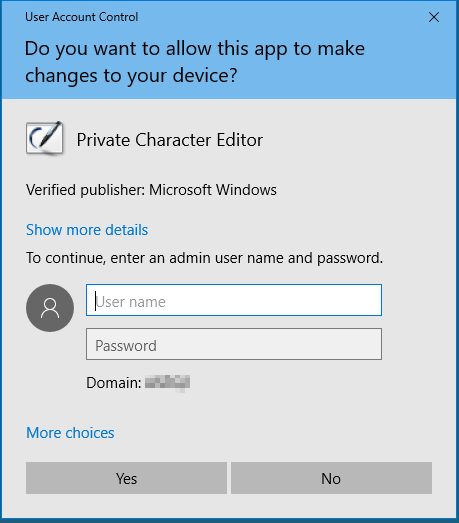Click the 'Do you want to allow' heading
459x523 pixels.
click(x=195, y=62)
